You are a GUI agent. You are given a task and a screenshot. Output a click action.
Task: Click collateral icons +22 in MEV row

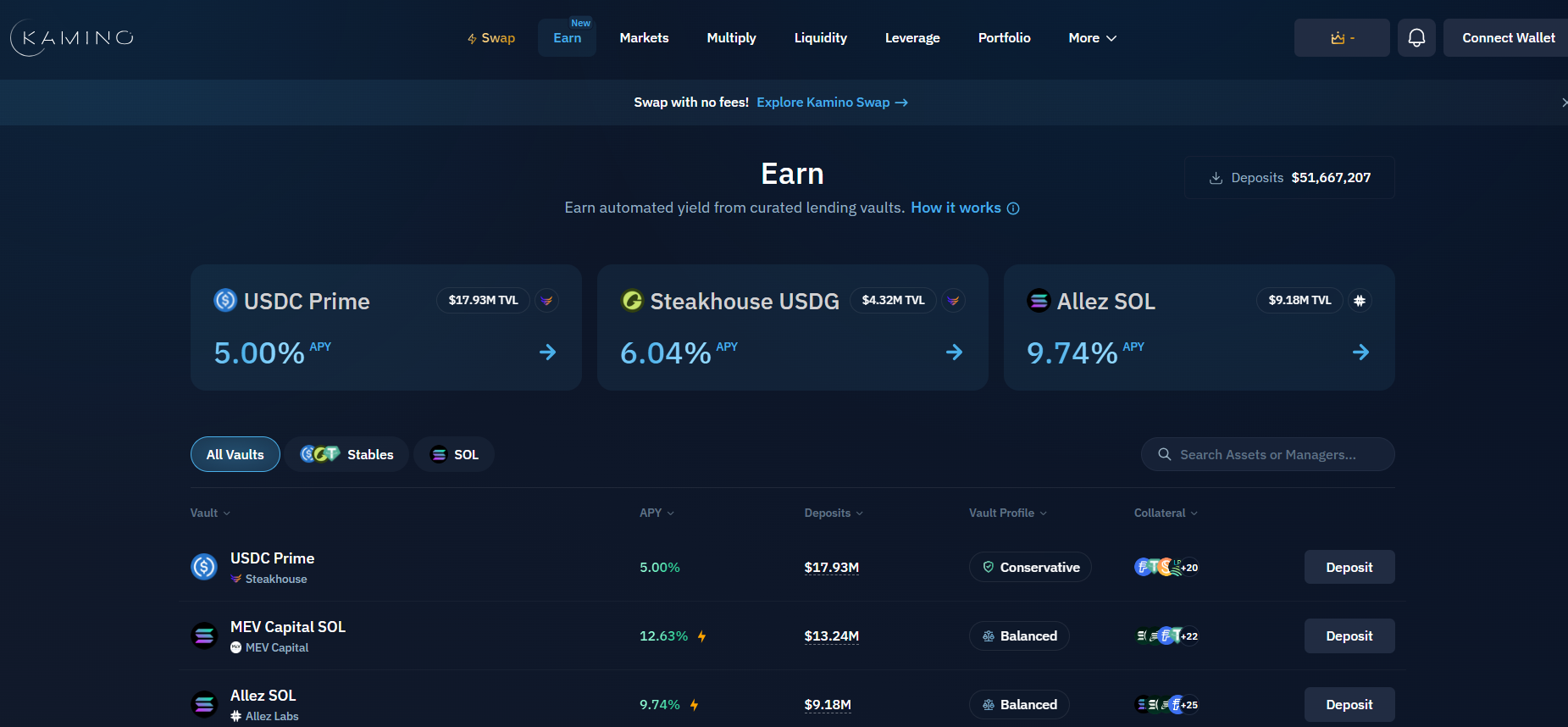tap(1166, 635)
